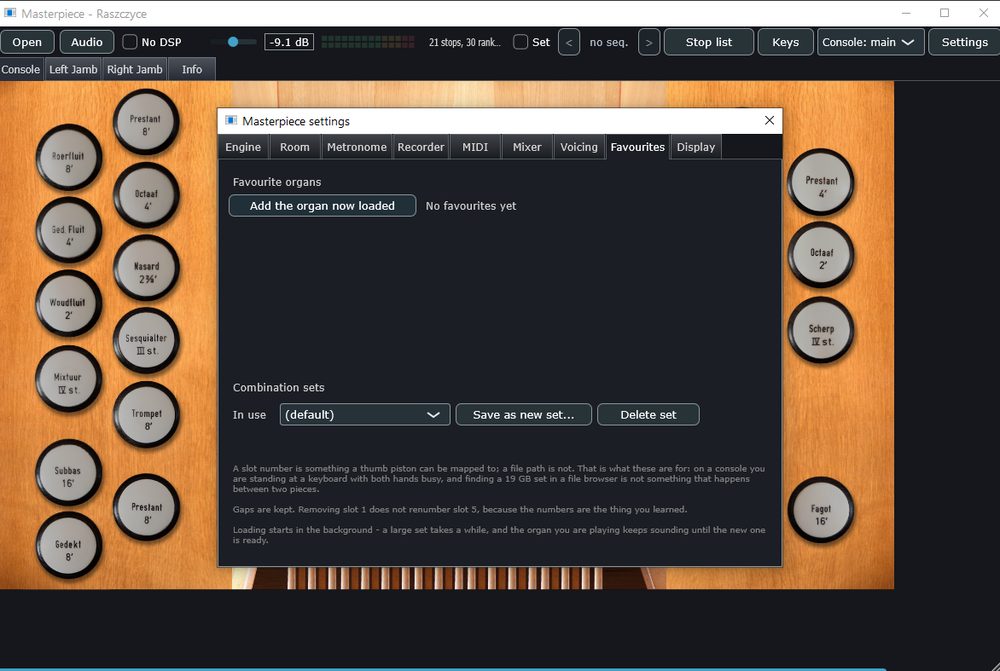Click the Keys button

tap(785, 43)
